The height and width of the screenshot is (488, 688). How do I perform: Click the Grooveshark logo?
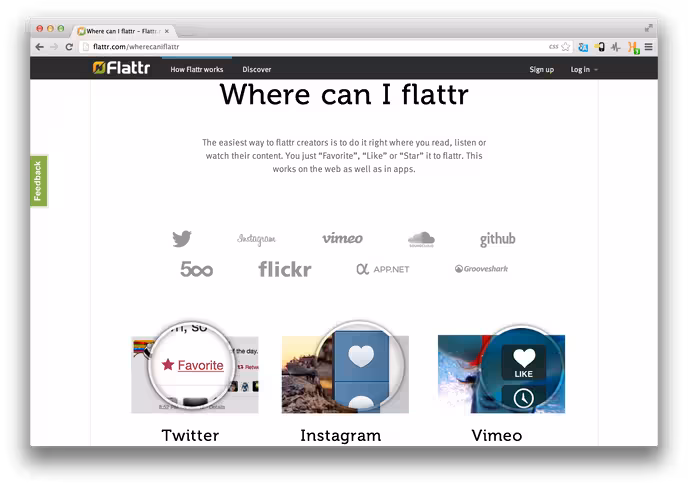click(x=481, y=269)
